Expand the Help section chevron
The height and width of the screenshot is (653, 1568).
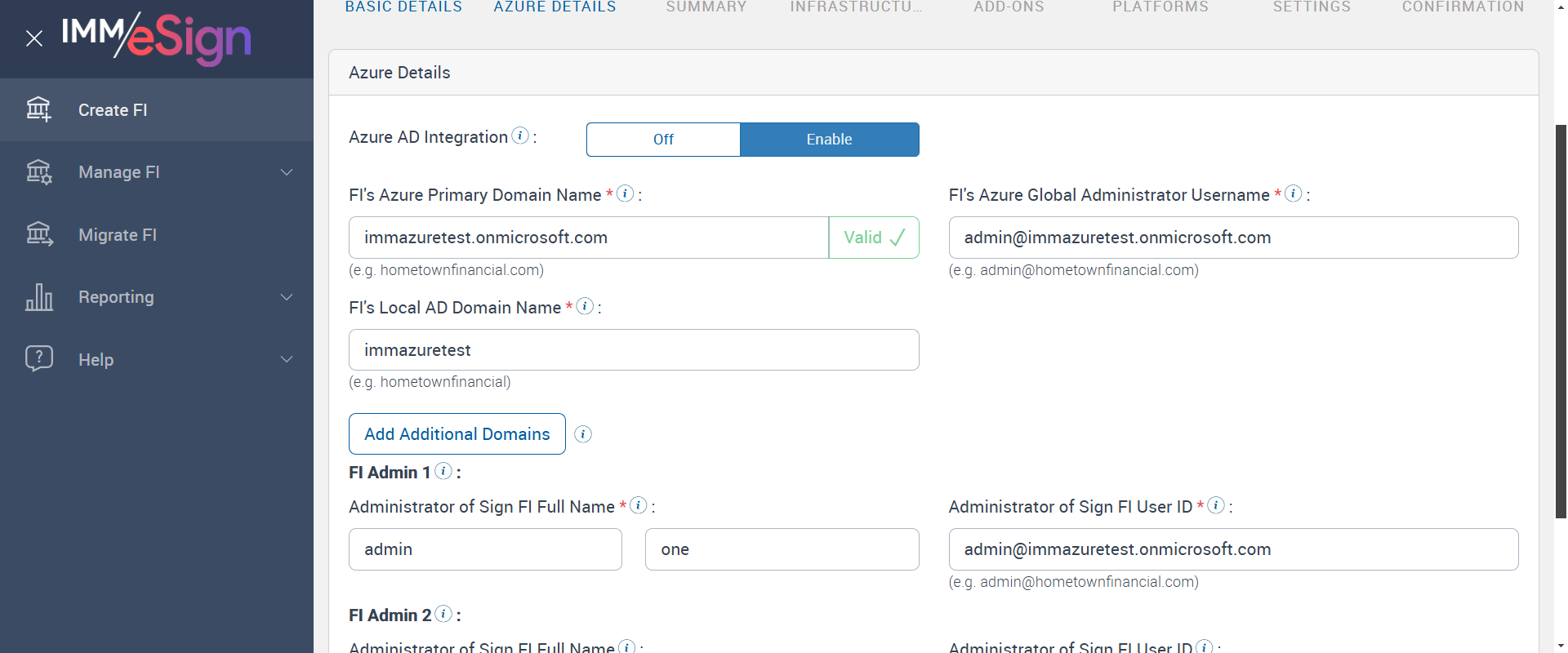coord(287,359)
